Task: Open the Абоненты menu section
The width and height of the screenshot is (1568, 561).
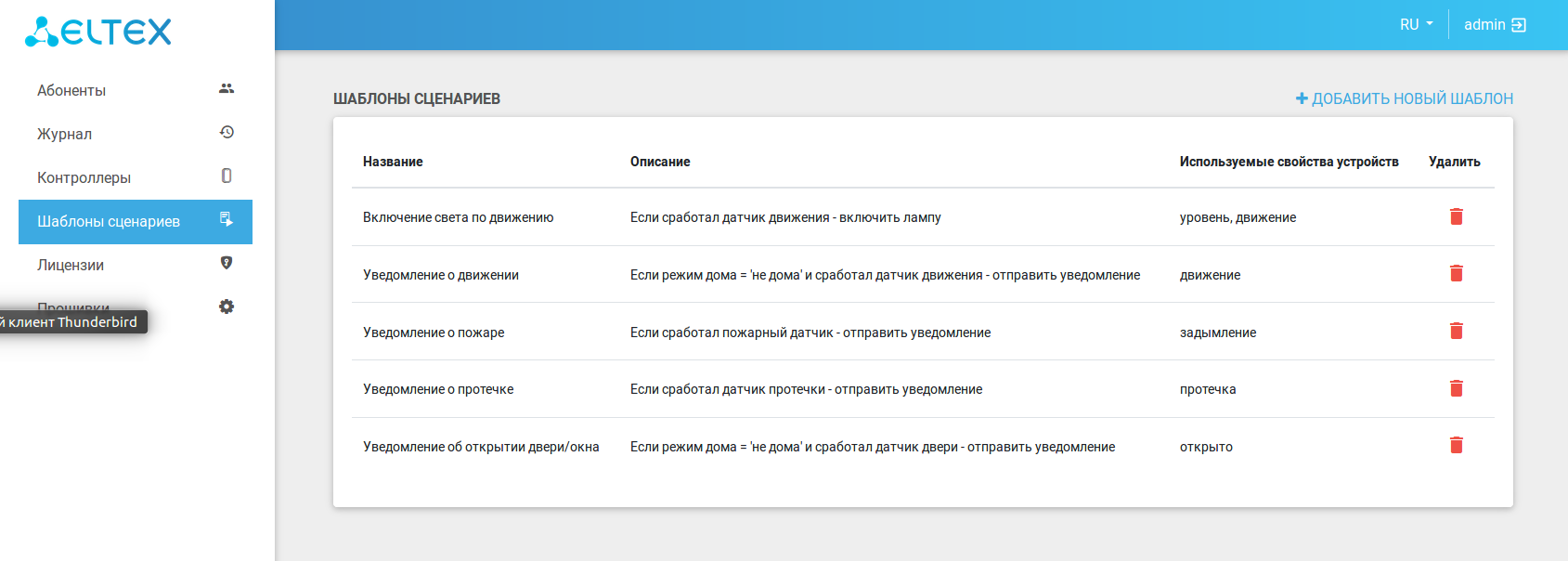Action: point(71,90)
